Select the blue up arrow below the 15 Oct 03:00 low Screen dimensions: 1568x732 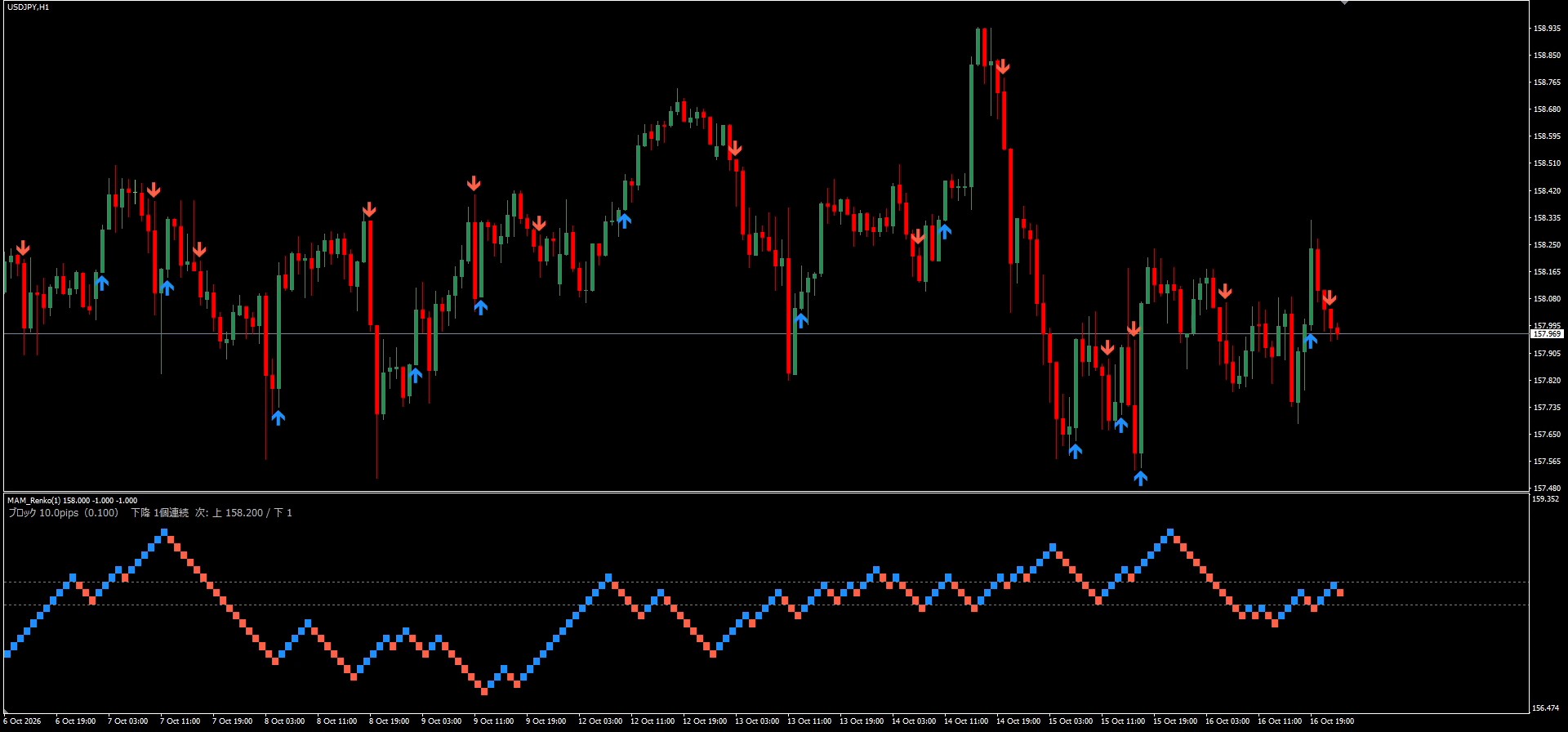[x=1075, y=450]
